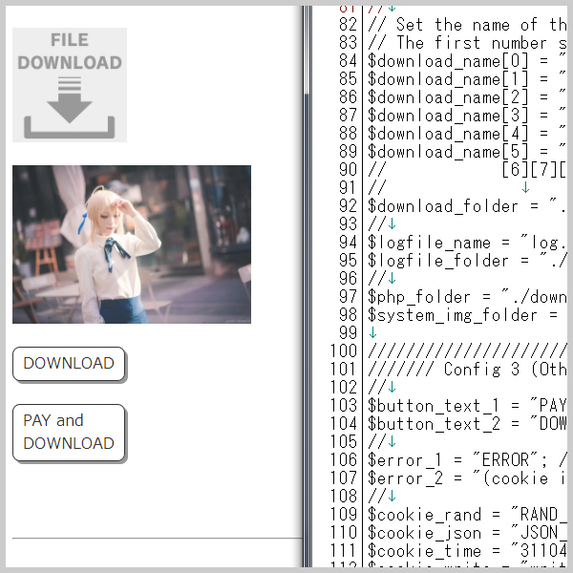Click the $download_folder line
Image resolution: width=573 pixels, height=573 pixels.
point(467,206)
